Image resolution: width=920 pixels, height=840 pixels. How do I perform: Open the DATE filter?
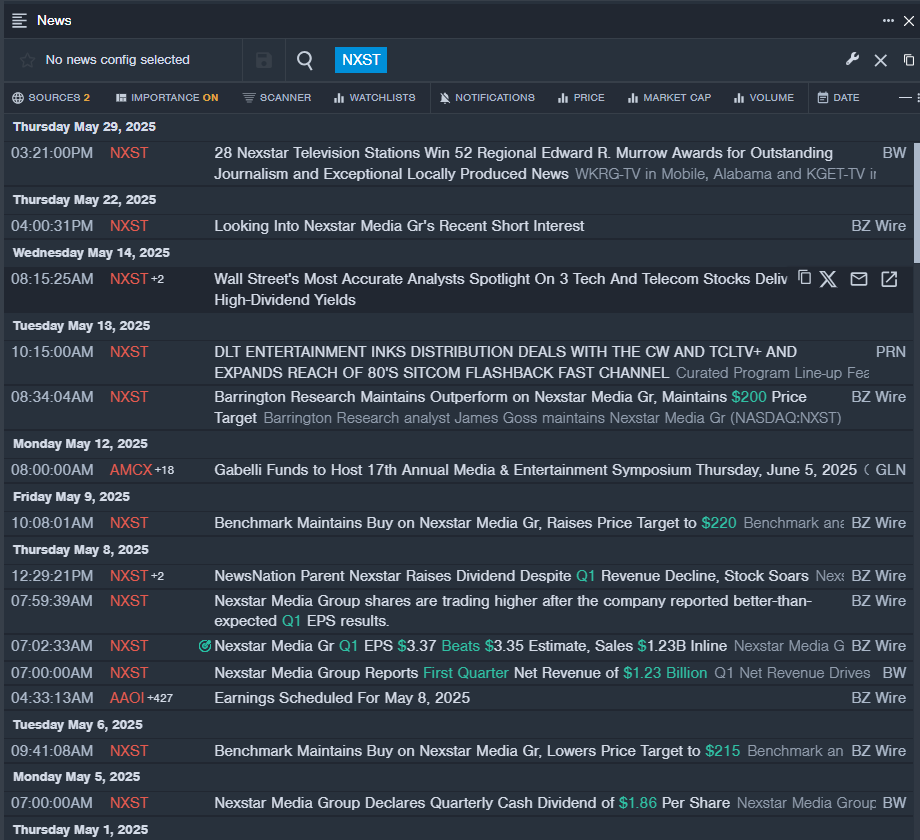[x=838, y=97]
